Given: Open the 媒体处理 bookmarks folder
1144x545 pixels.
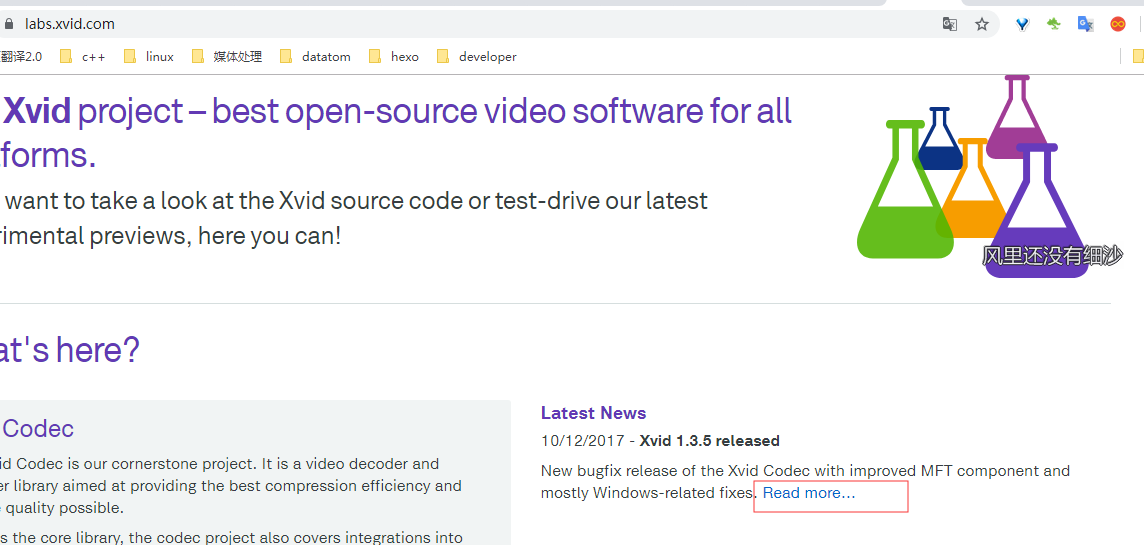Looking at the screenshot, I should click(x=227, y=56).
